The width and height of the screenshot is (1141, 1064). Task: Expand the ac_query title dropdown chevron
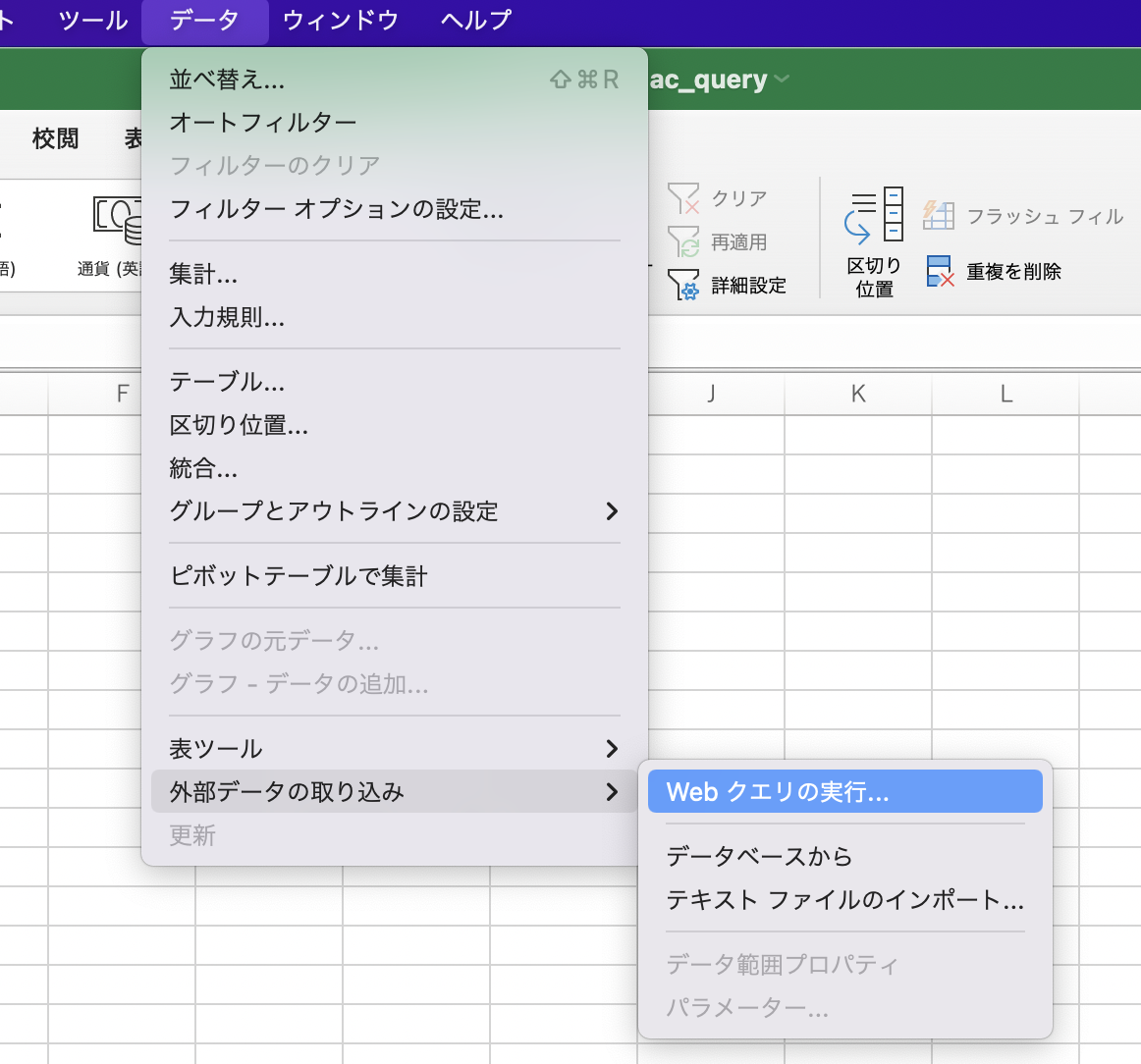click(783, 79)
